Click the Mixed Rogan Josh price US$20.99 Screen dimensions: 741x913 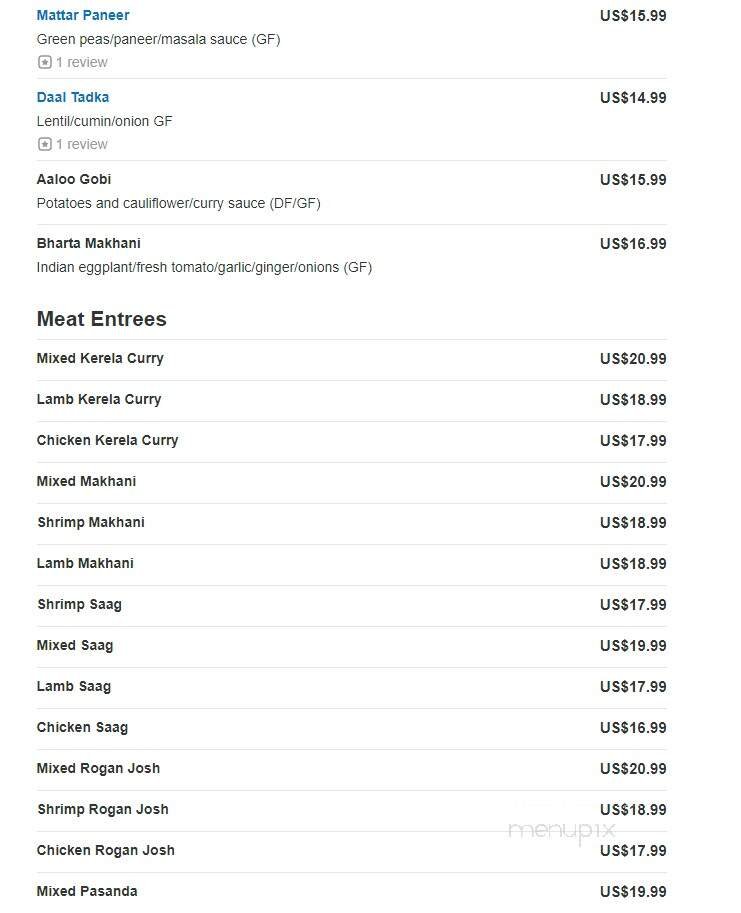coord(633,769)
